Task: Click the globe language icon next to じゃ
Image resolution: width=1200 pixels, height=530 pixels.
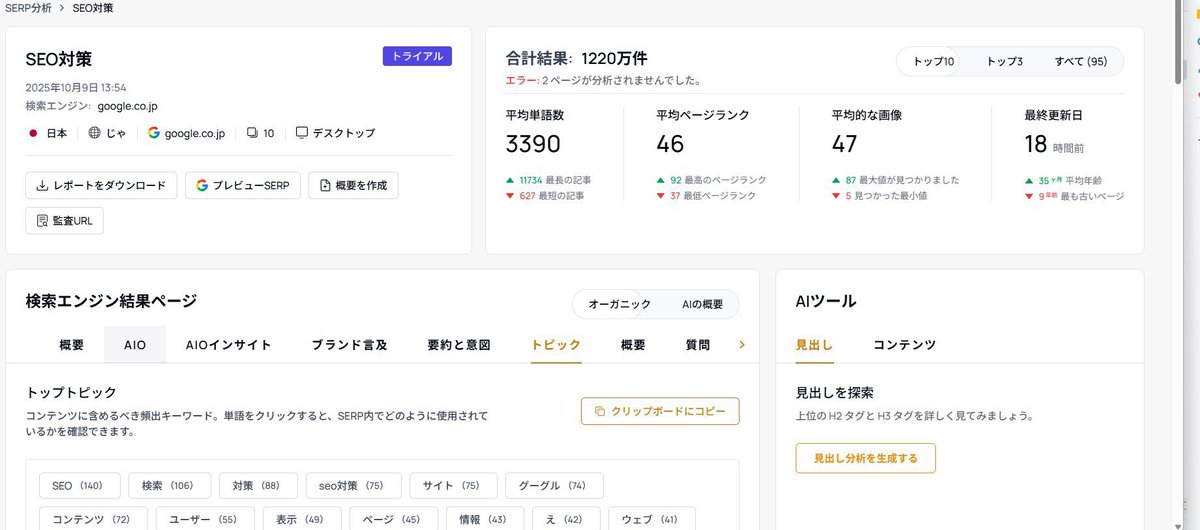Action: [x=94, y=132]
